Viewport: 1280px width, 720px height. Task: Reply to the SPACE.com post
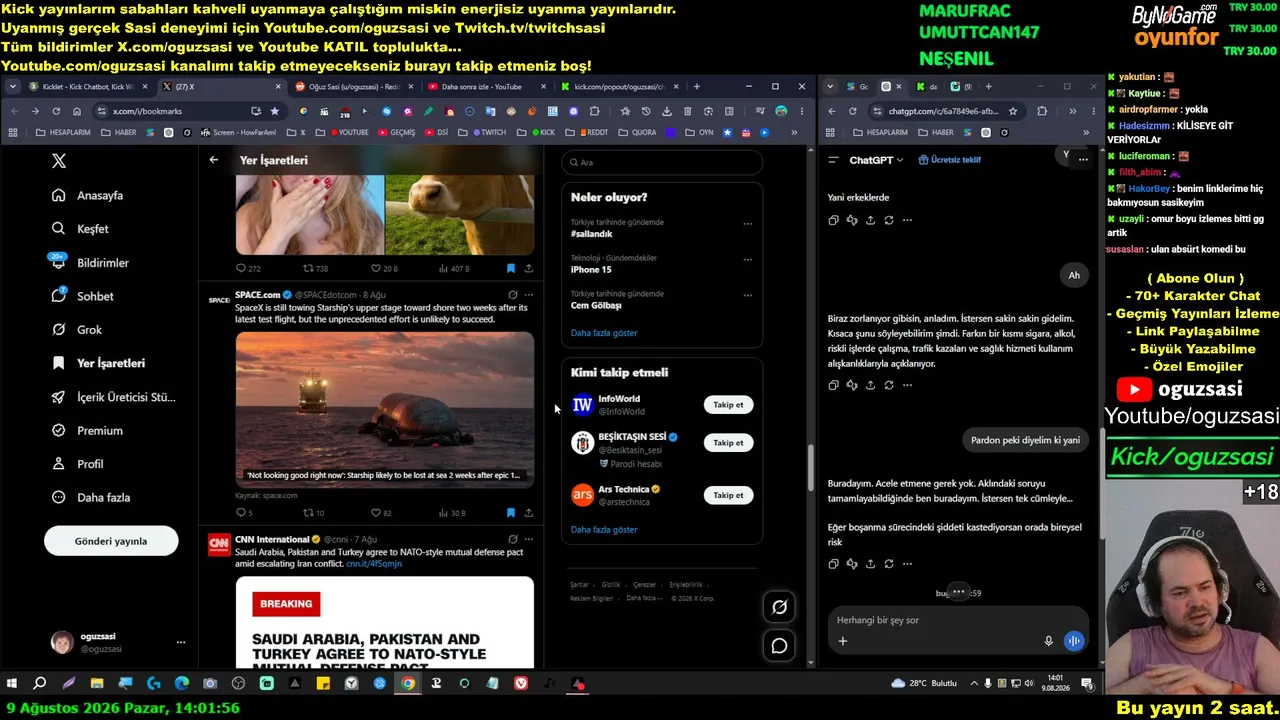click(x=244, y=513)
